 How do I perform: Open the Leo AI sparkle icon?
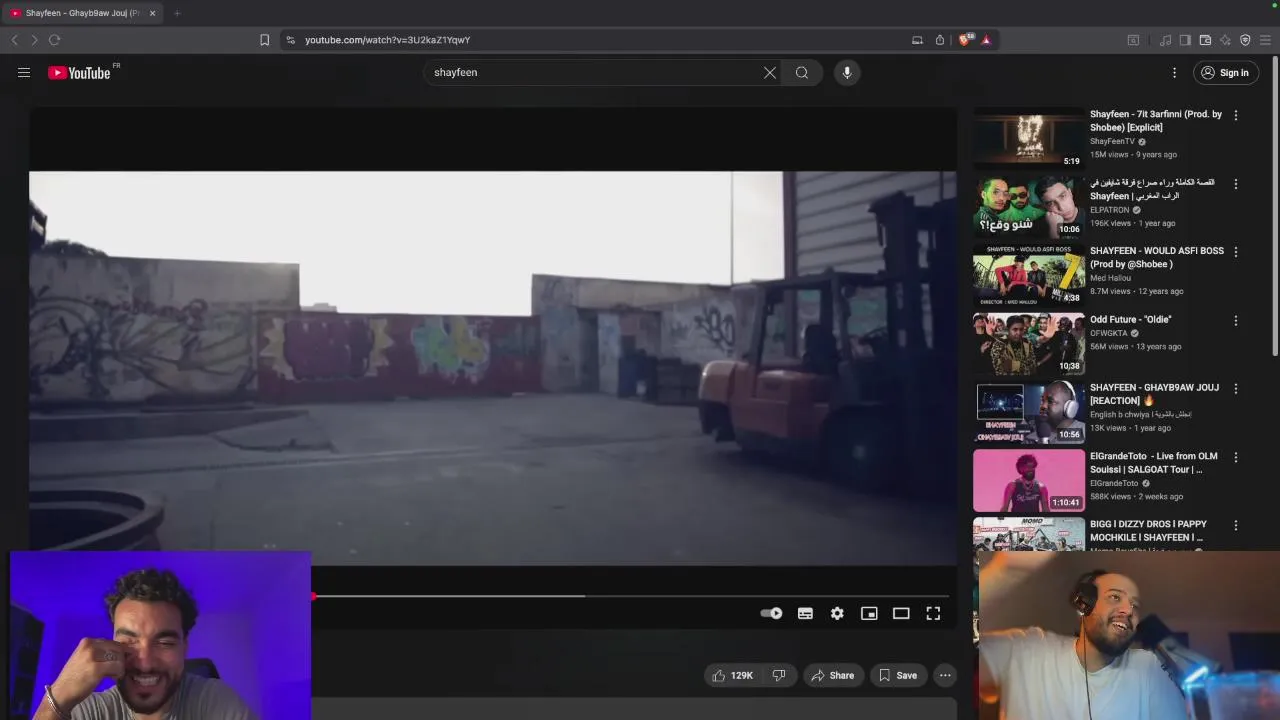click(x=1225, y=40)
